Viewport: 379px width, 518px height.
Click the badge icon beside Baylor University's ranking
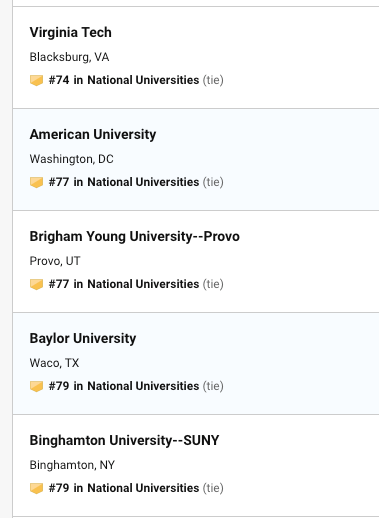click(36, 386)
